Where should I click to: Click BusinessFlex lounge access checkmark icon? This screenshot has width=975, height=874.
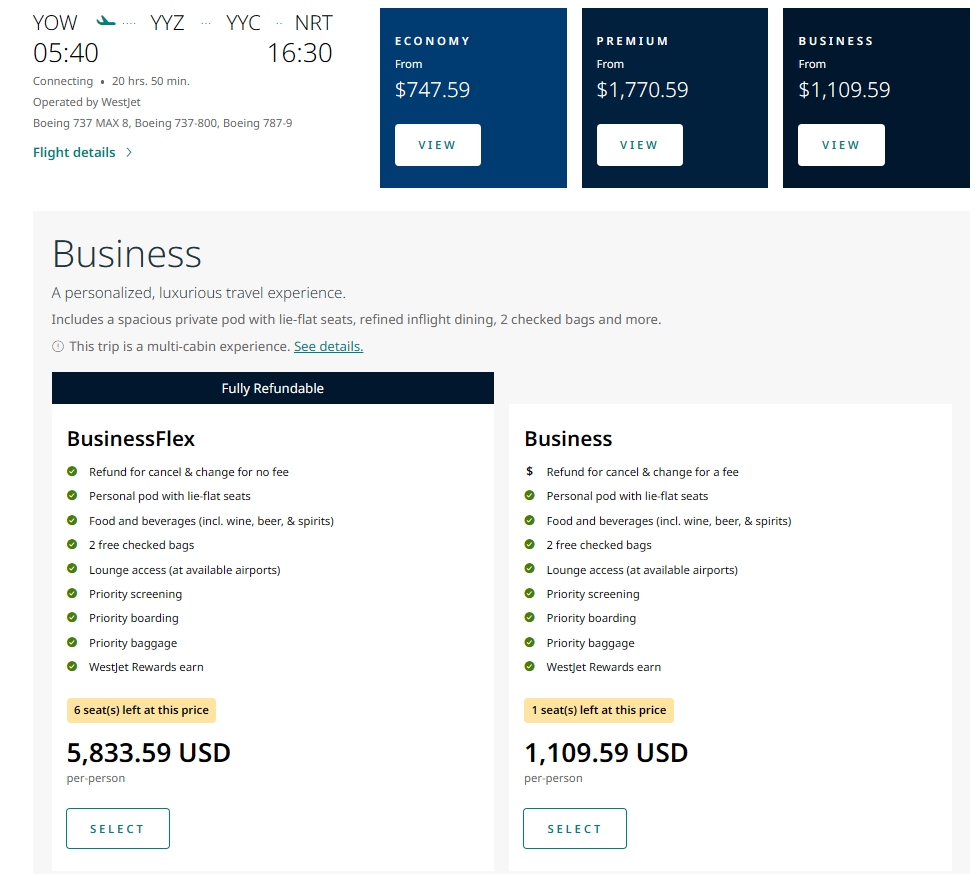tap(72, 570)
